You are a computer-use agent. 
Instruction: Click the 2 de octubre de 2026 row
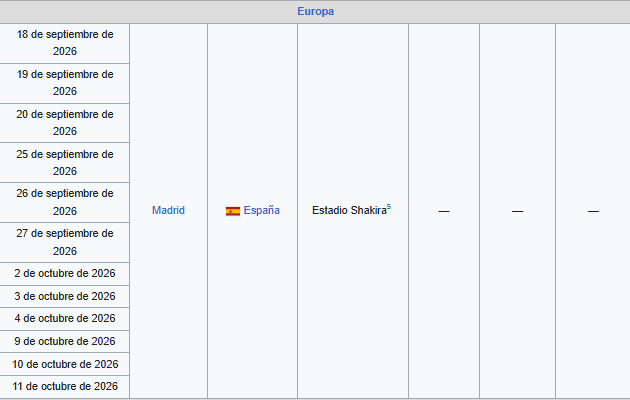tap(65, 274)
